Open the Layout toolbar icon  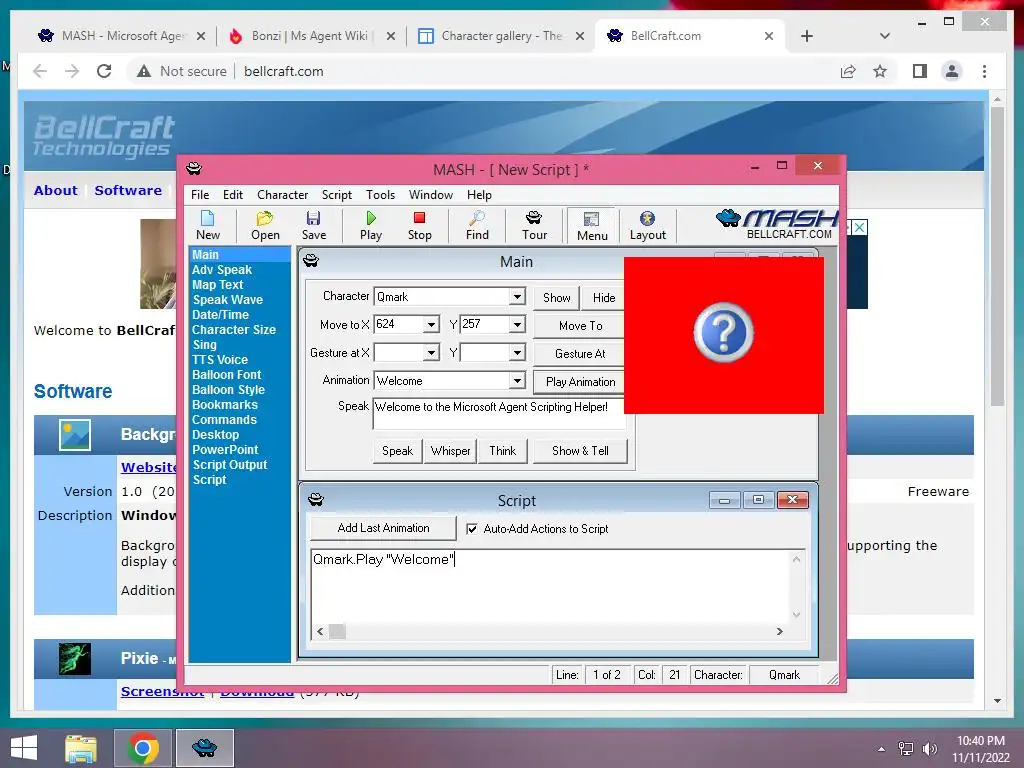tap(647, 225)
